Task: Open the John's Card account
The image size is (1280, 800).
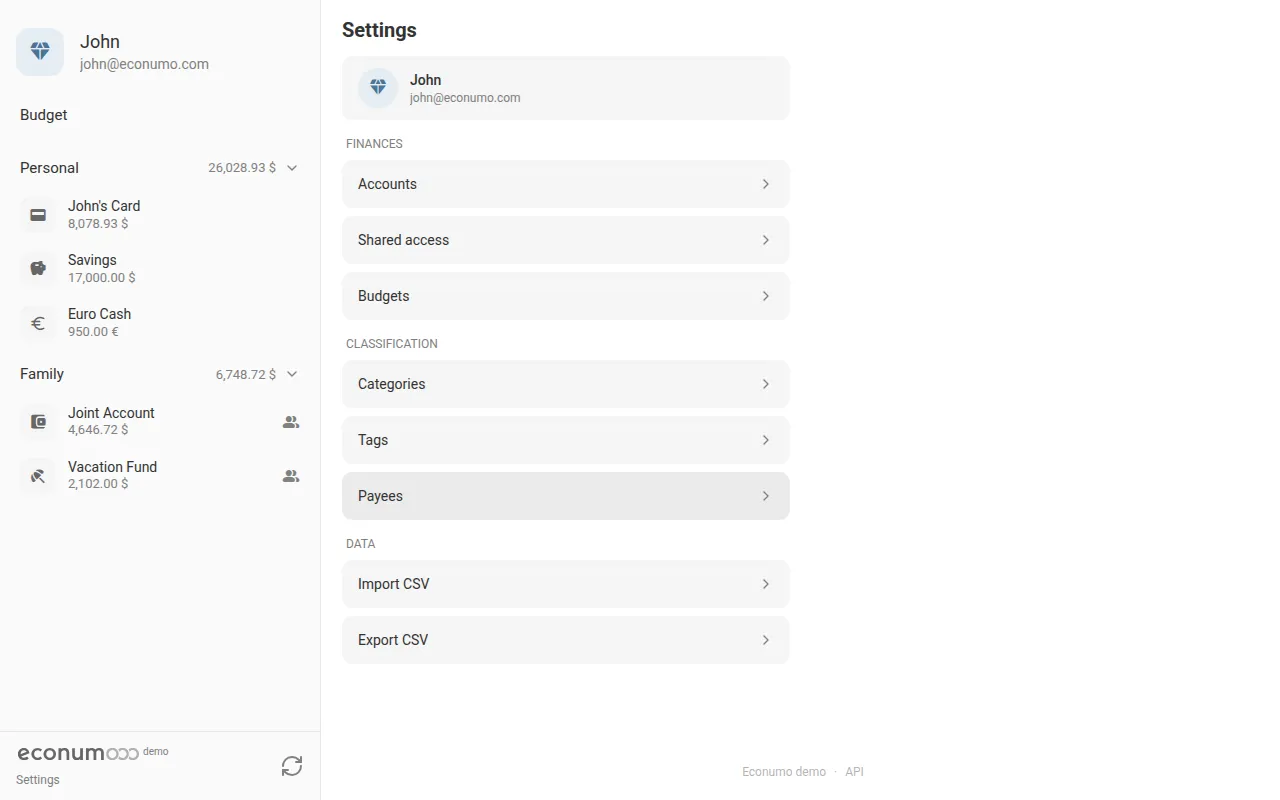Action: pos(160,214)
